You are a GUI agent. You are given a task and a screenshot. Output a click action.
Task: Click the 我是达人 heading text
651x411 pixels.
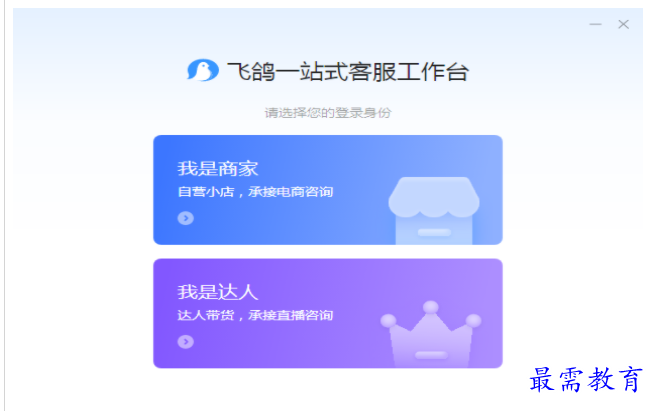coord(218,292)
